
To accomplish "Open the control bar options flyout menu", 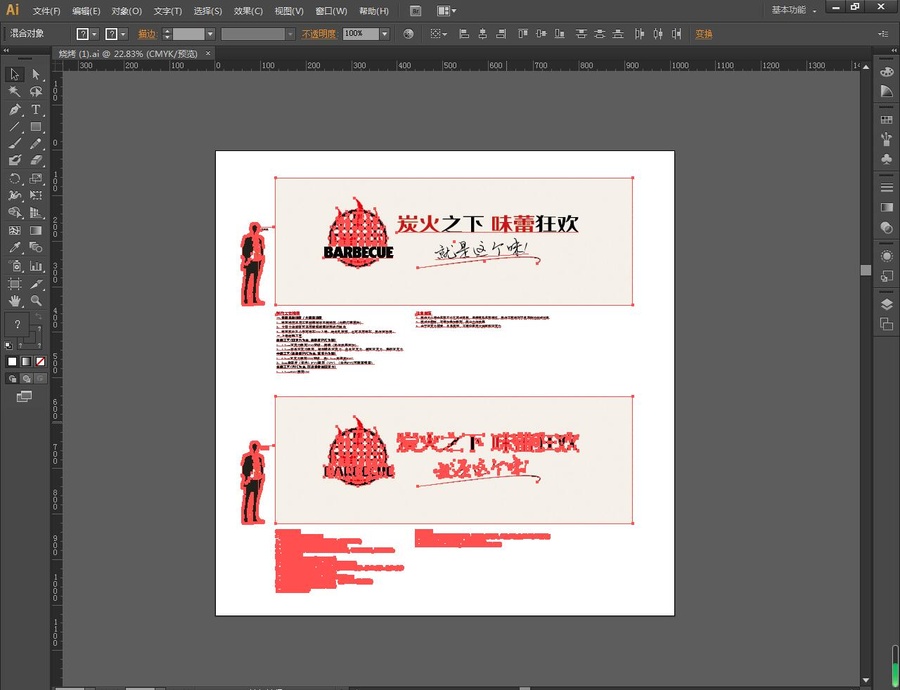I will (883, 34).
